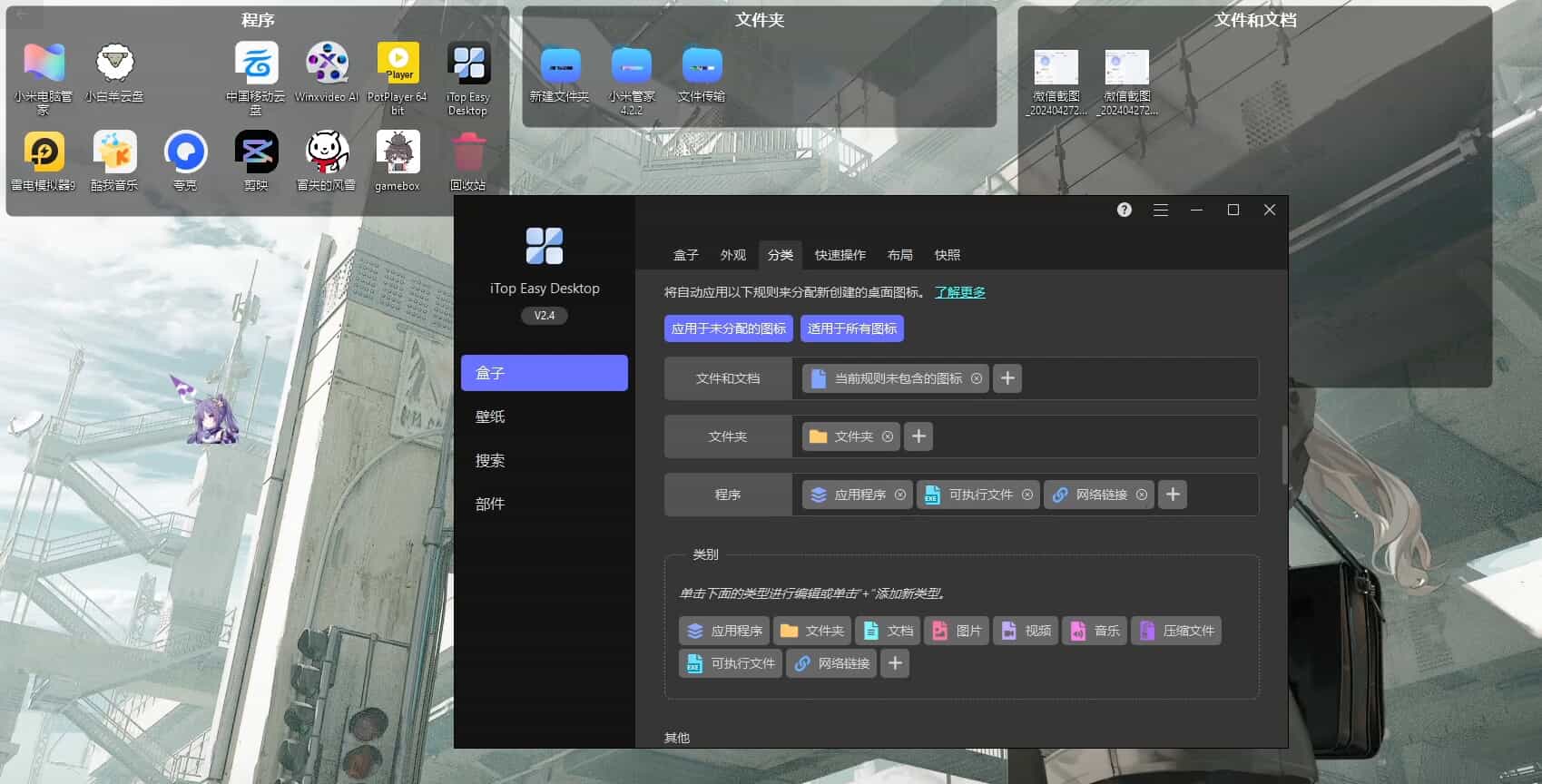Switch to the 快速操作 tab
1542x784 pixels.
pyautogui.click(x=840, y=255)
